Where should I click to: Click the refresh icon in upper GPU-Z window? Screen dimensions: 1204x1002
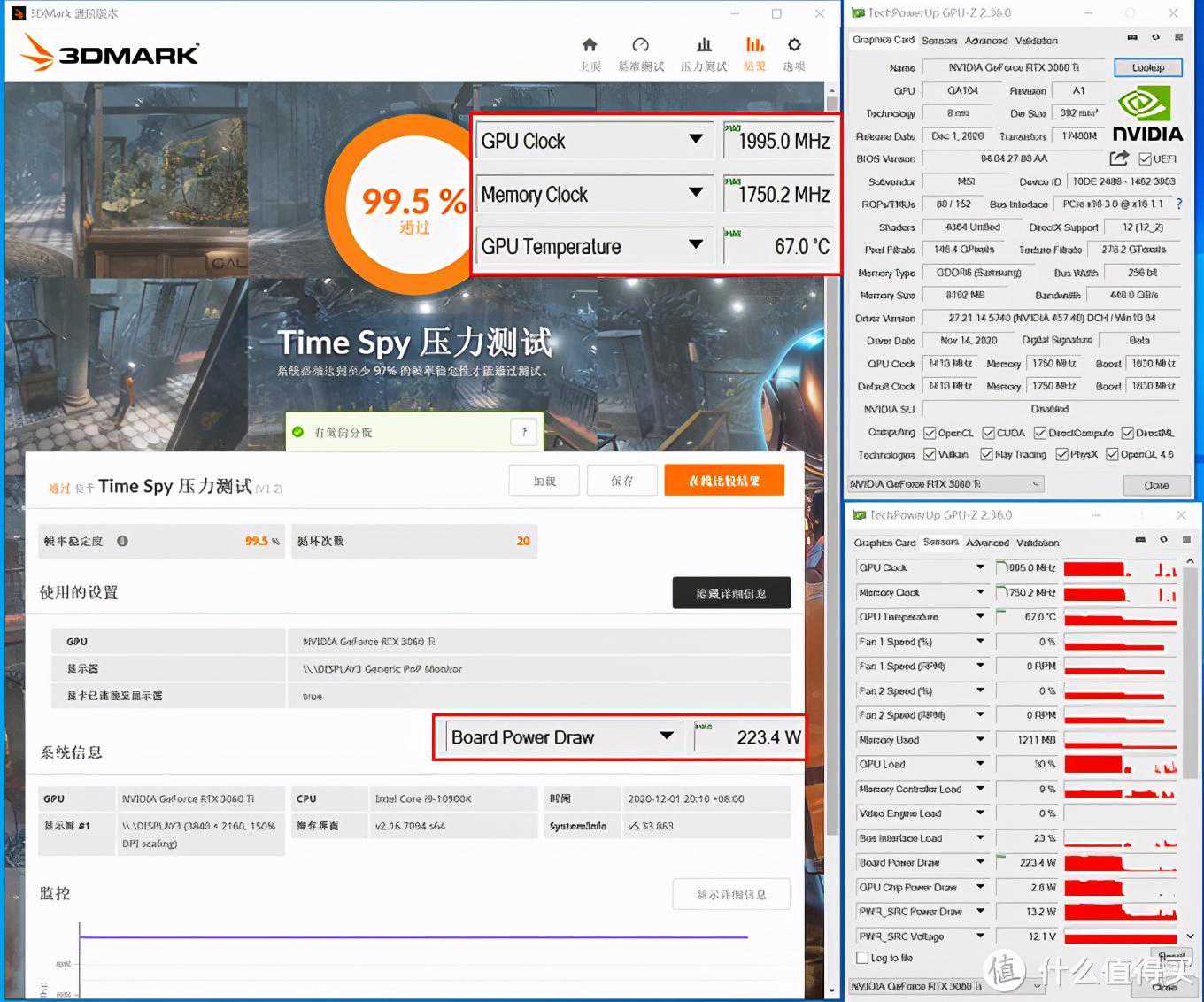tap(1155, 38)
